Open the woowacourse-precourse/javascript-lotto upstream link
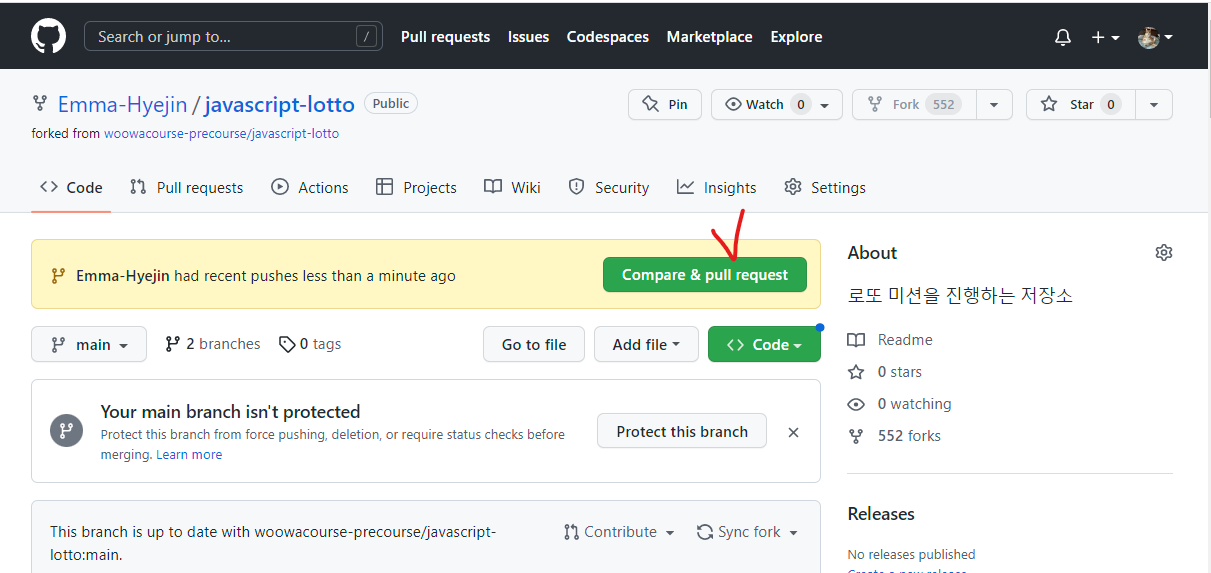The width and height of the screenshot is (1211, 573). click(221, 133)
